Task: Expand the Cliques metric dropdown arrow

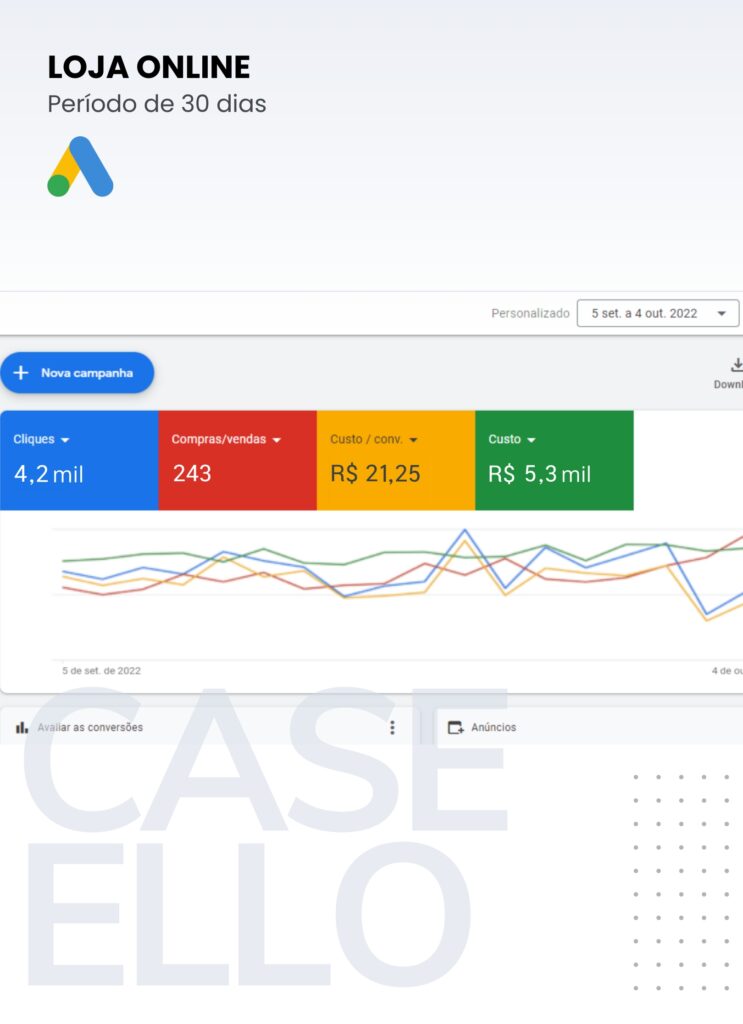Action: pos(65,440)
